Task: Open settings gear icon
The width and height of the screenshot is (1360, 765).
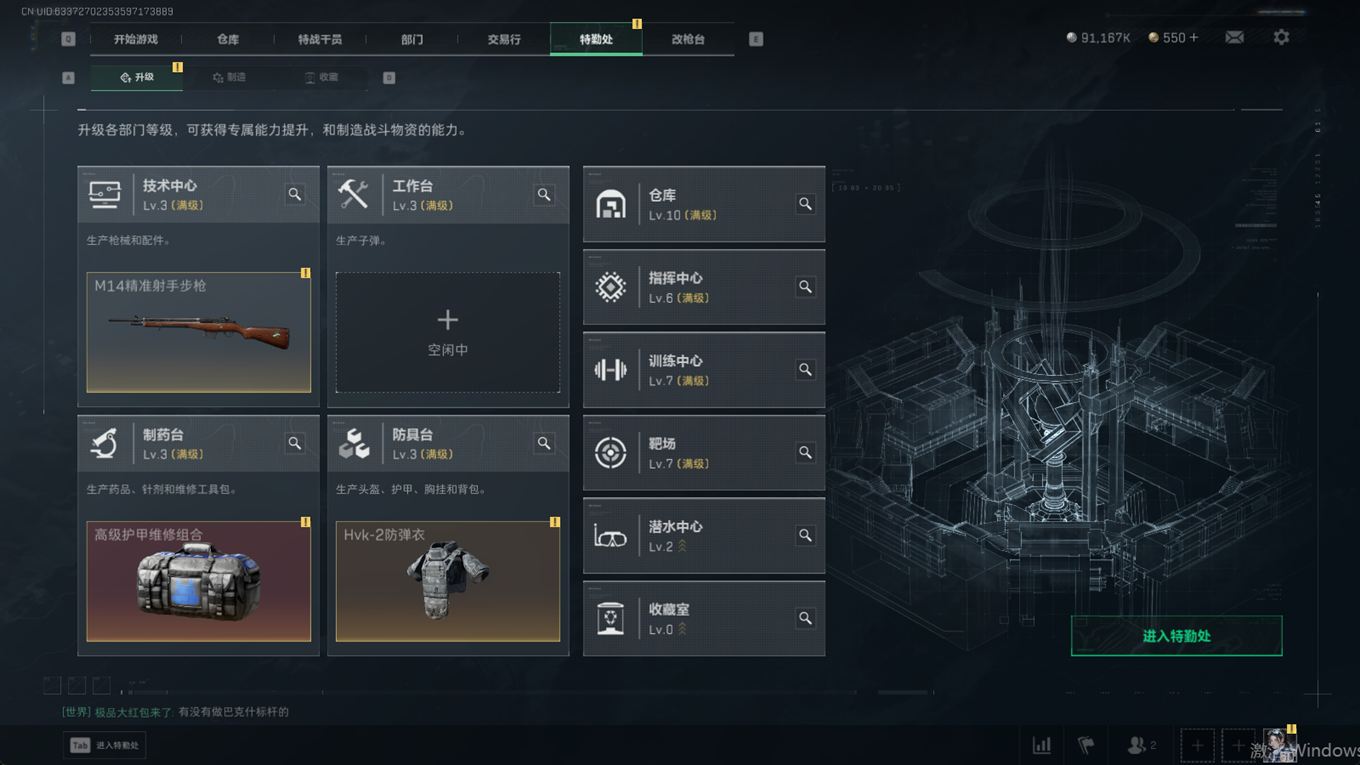Action: tap(1281, 37)
